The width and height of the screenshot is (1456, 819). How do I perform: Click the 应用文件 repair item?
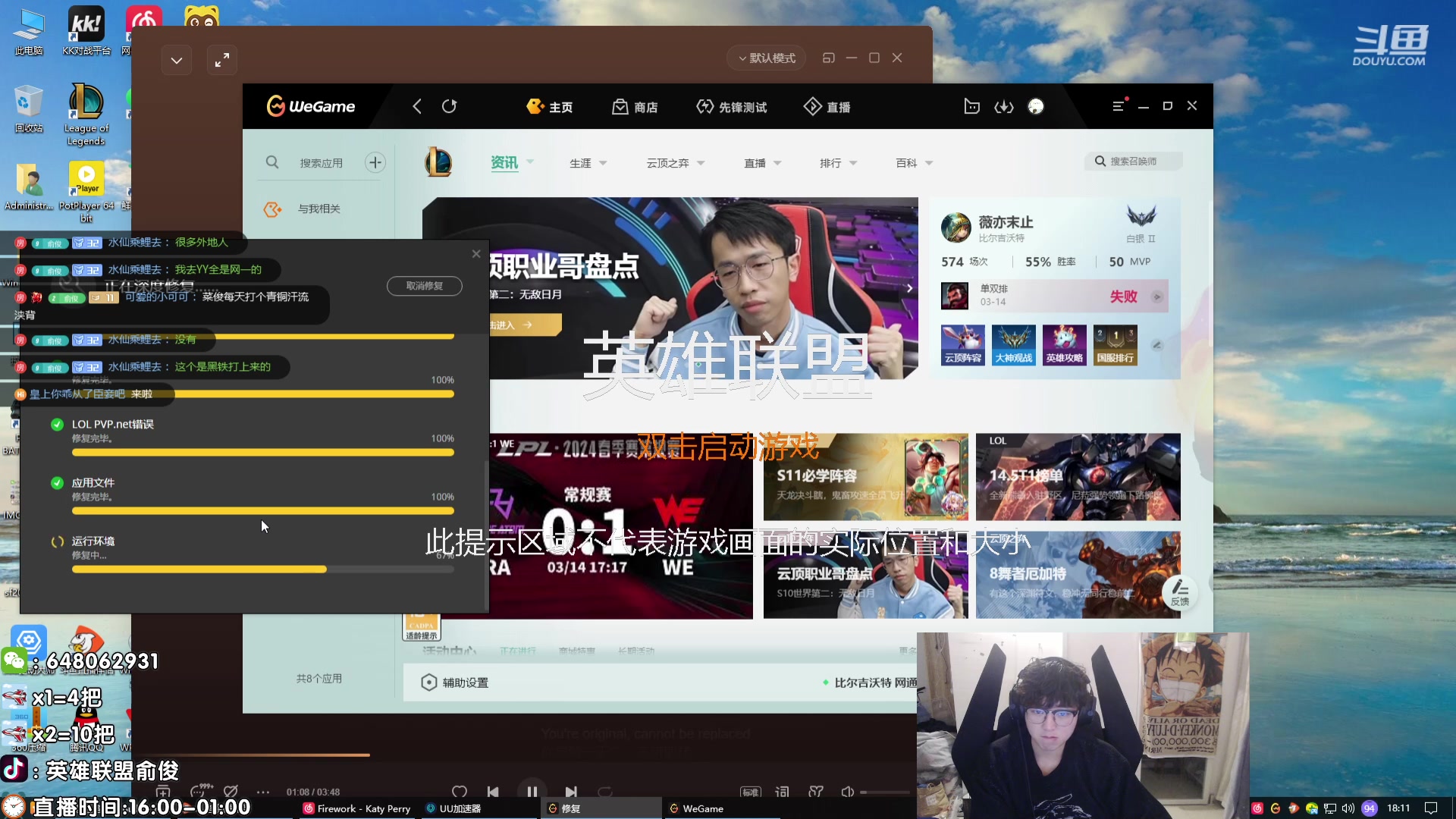point(252,497)
